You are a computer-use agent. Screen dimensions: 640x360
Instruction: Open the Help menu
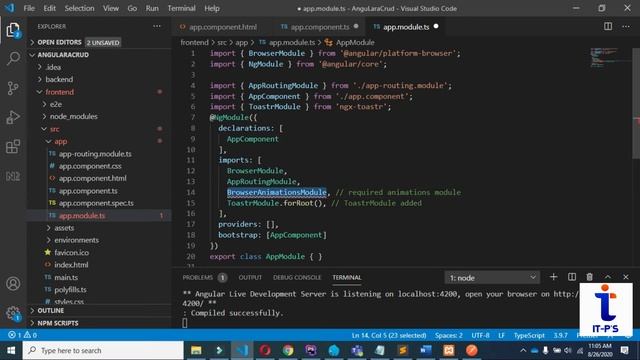click(212, 8)
